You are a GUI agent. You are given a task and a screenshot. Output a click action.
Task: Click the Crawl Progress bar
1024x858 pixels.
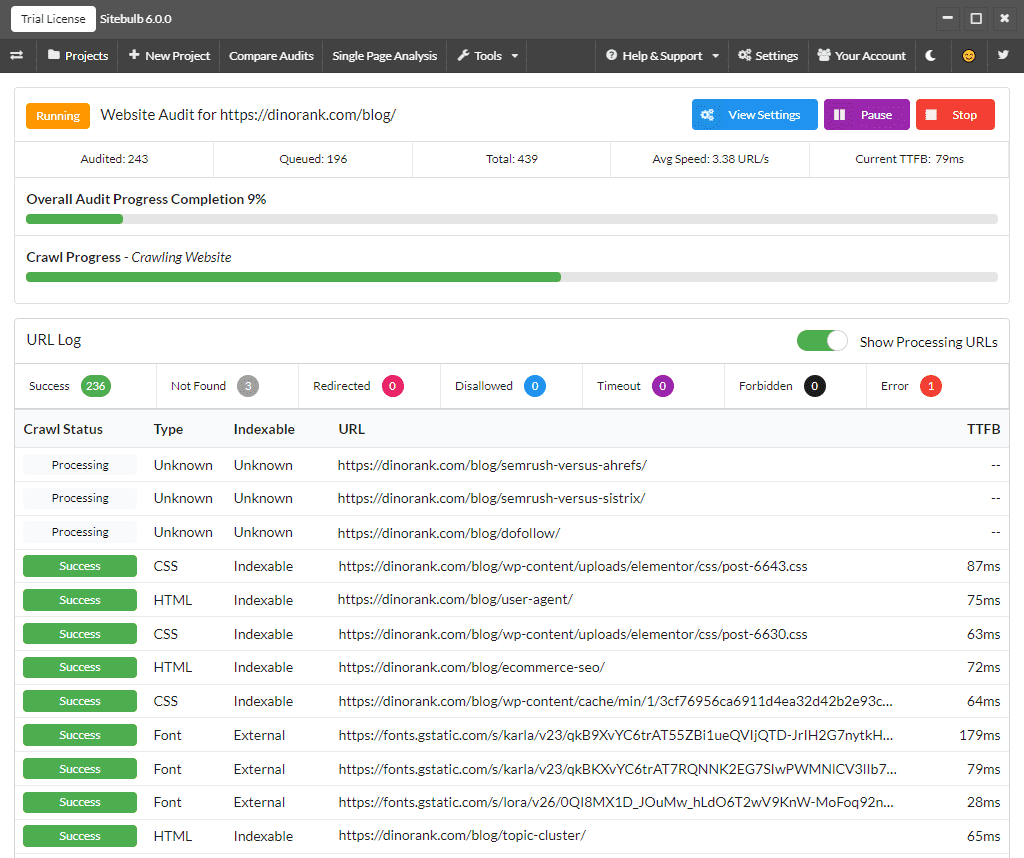(512, 277)
